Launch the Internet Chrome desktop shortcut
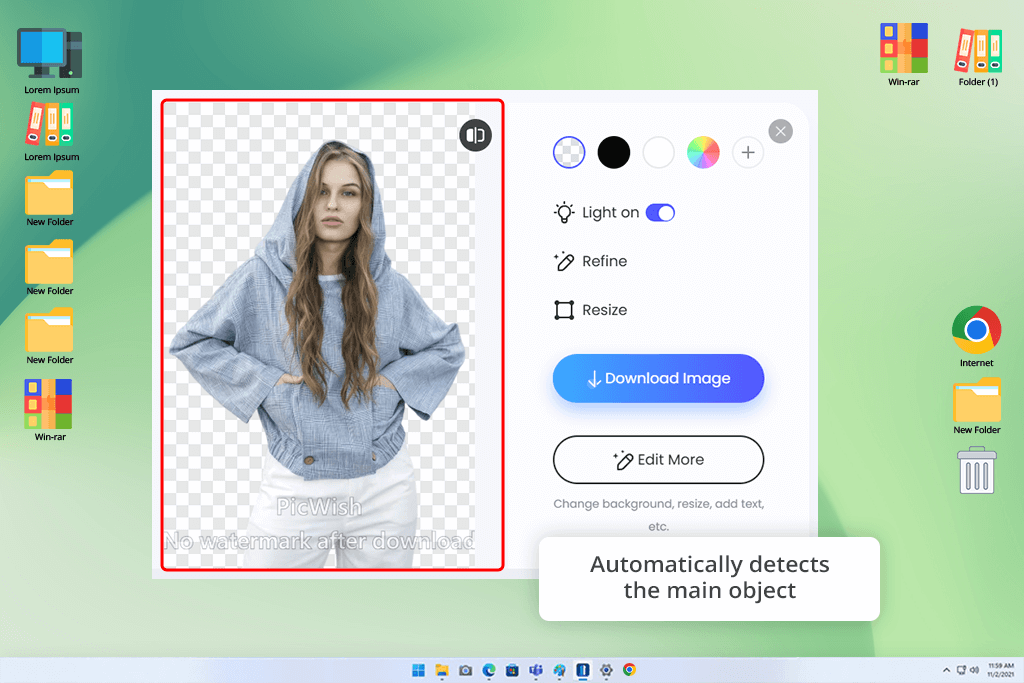This screenshot has width=1024, height=683. 976,336
